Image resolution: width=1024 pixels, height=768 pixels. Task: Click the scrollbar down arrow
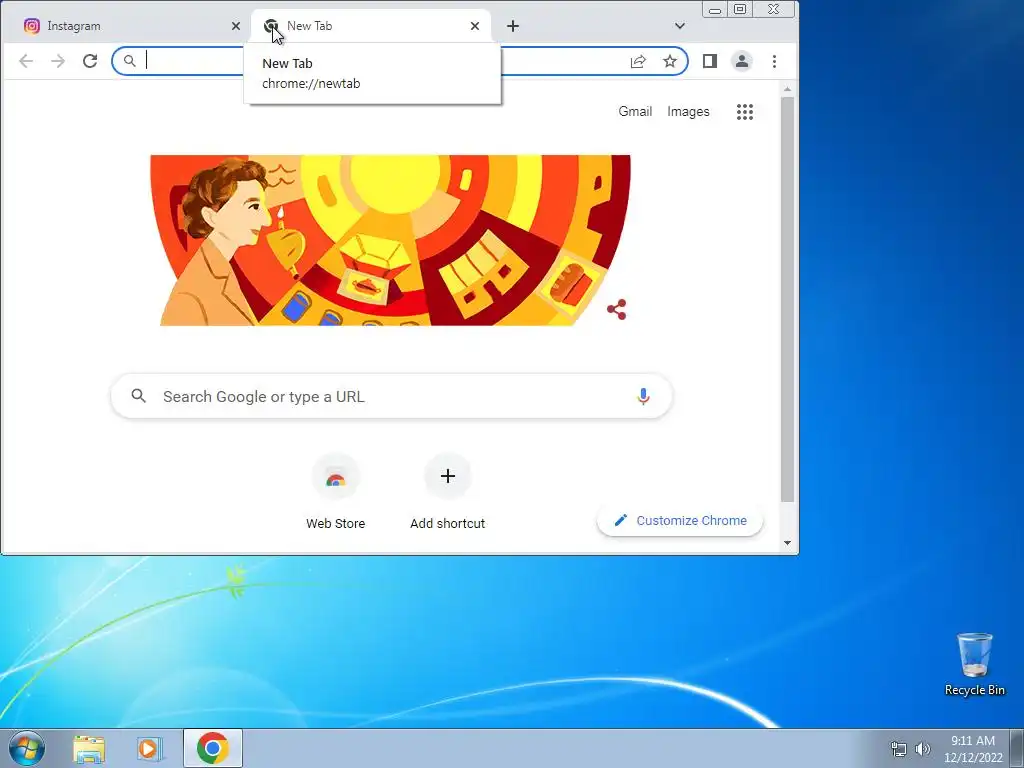pyautogui.click(x=787, y=543)
